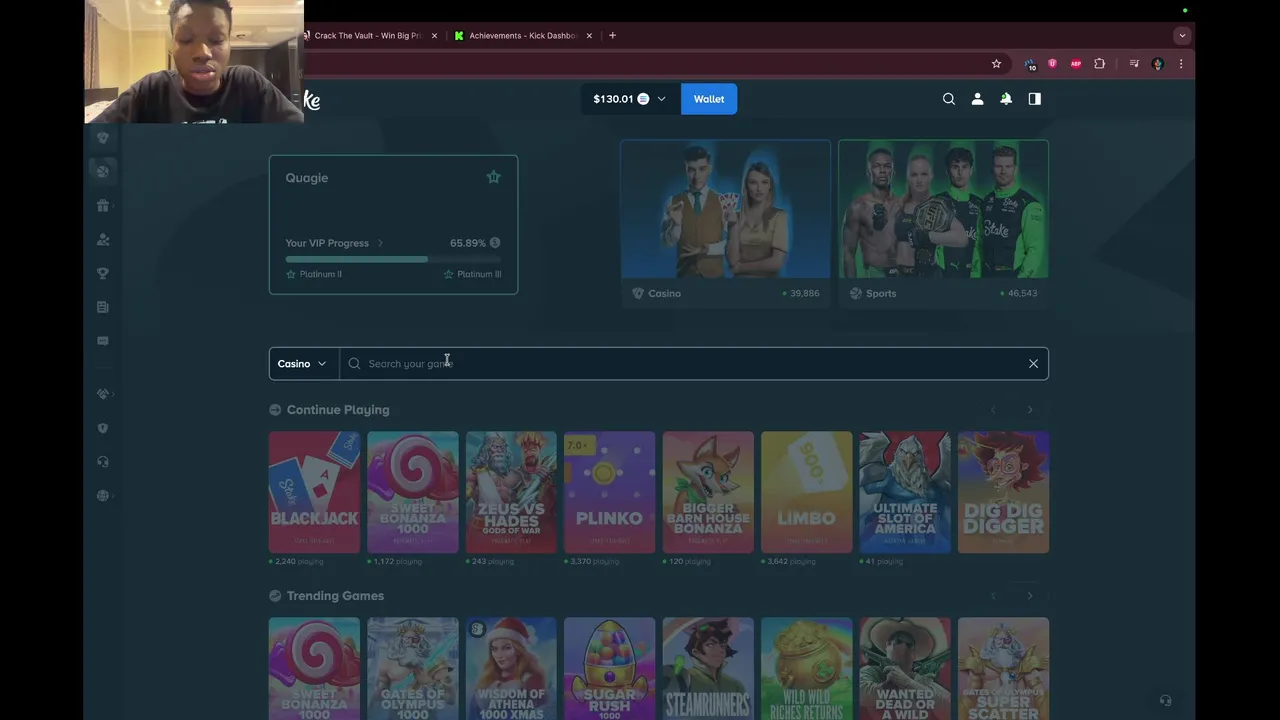Launch the Blackjack game tile
1280x720 pixels.
[x=314, y=492]
